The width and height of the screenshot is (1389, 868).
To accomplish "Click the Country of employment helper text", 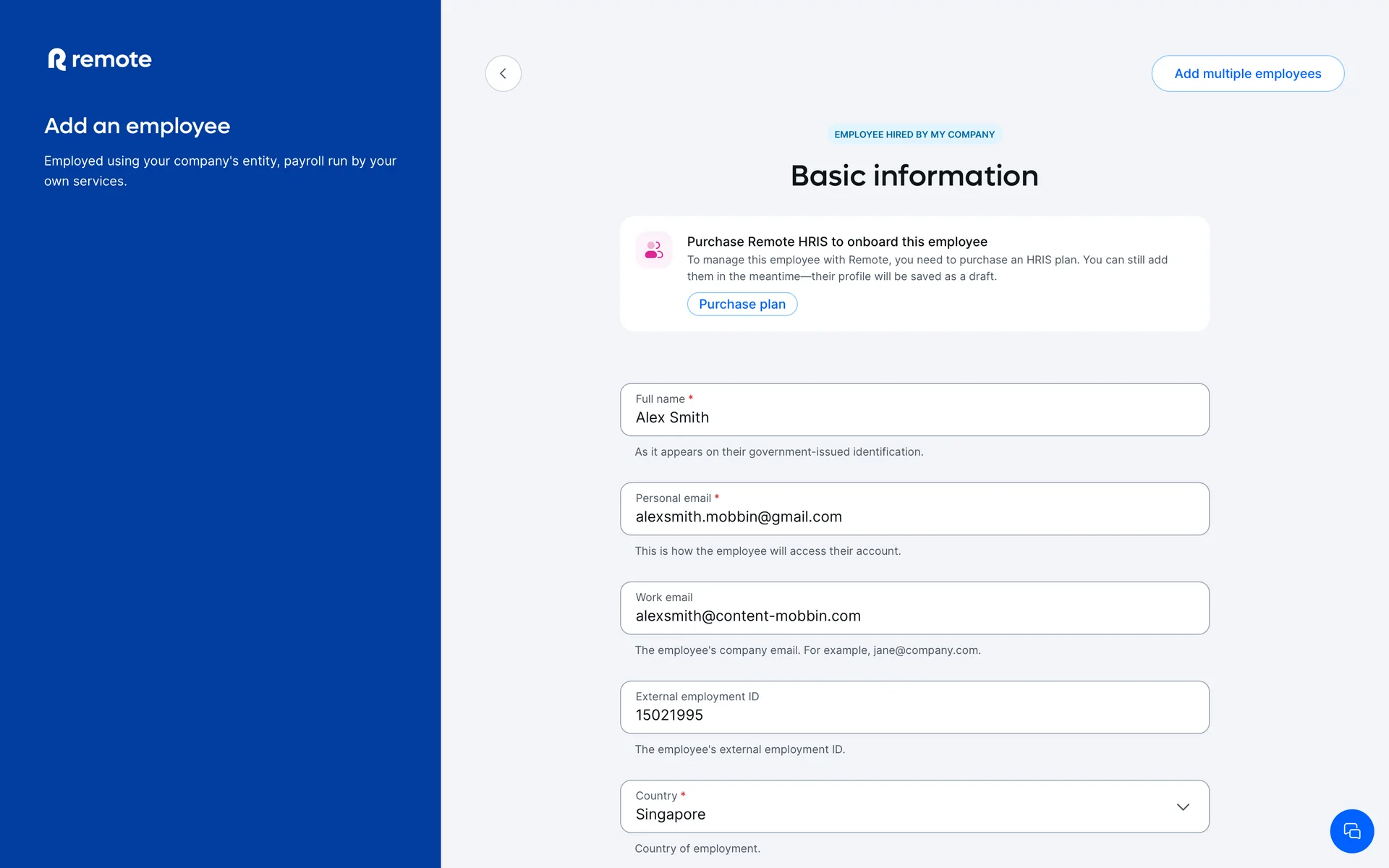I will point(697,848).
